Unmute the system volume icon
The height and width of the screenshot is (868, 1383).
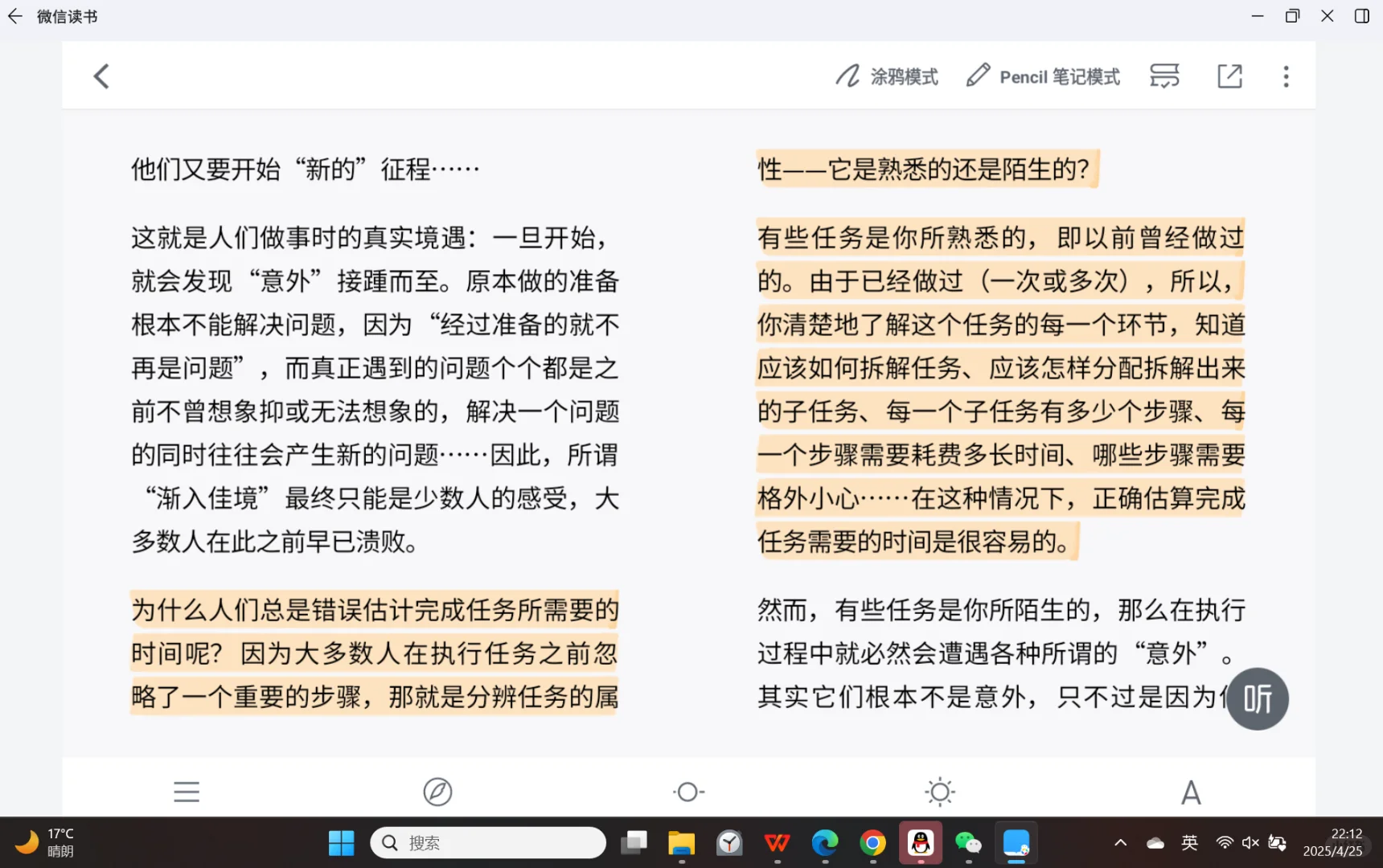coord(1250,842)
